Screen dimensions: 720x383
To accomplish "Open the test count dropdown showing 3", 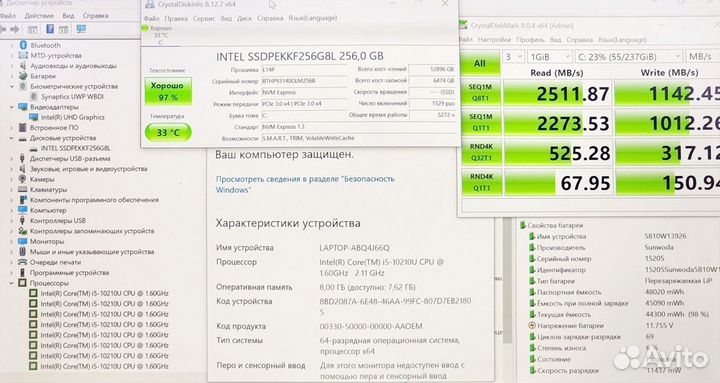I will 513,57.
